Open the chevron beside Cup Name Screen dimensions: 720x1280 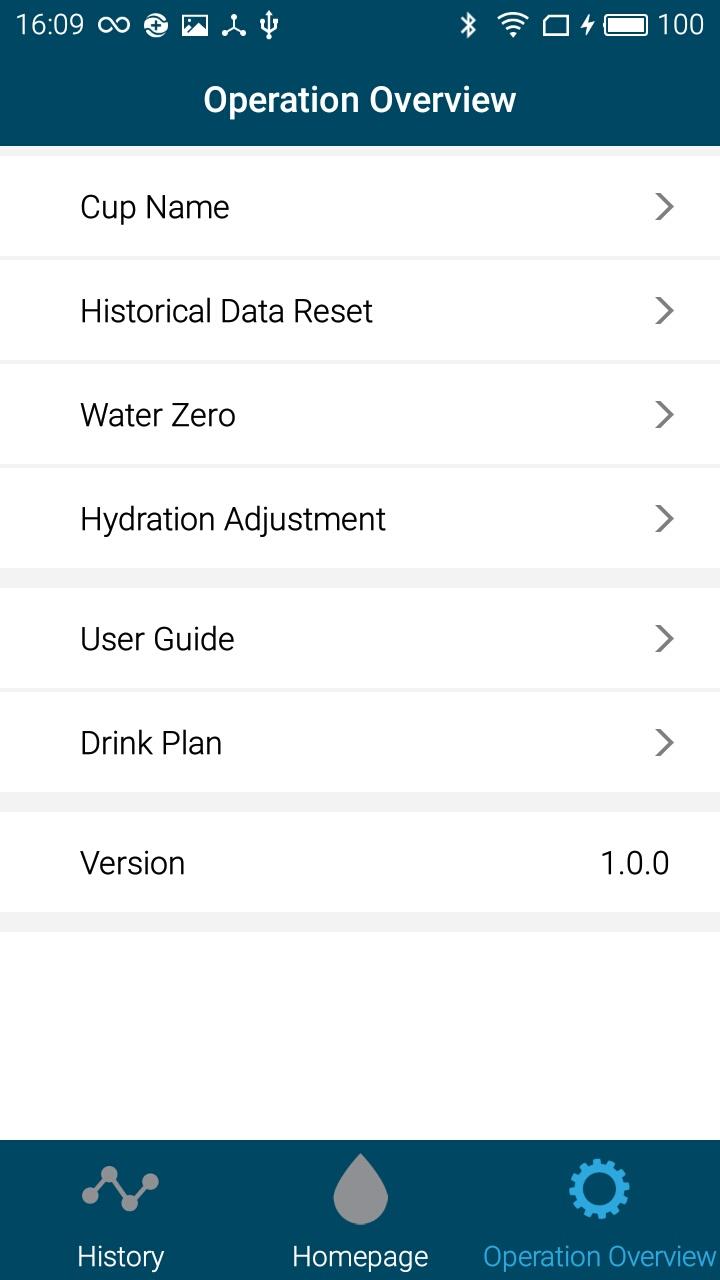(x=664, y=207)
